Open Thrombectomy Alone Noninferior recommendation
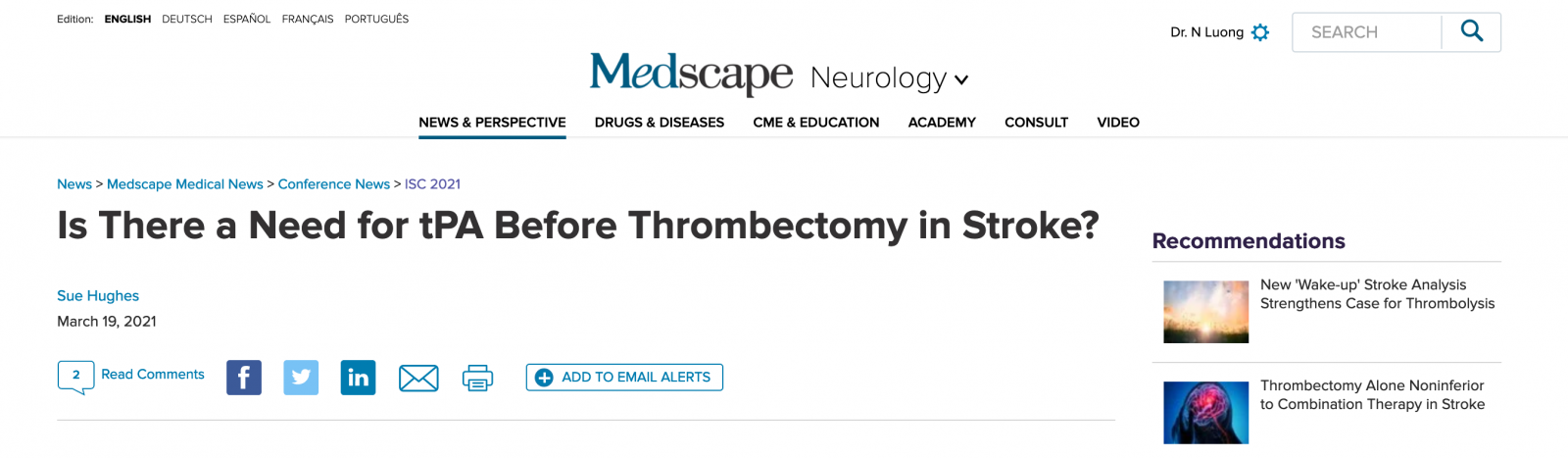Viewport: 1568px width, 458px height. click(1372, 395)
